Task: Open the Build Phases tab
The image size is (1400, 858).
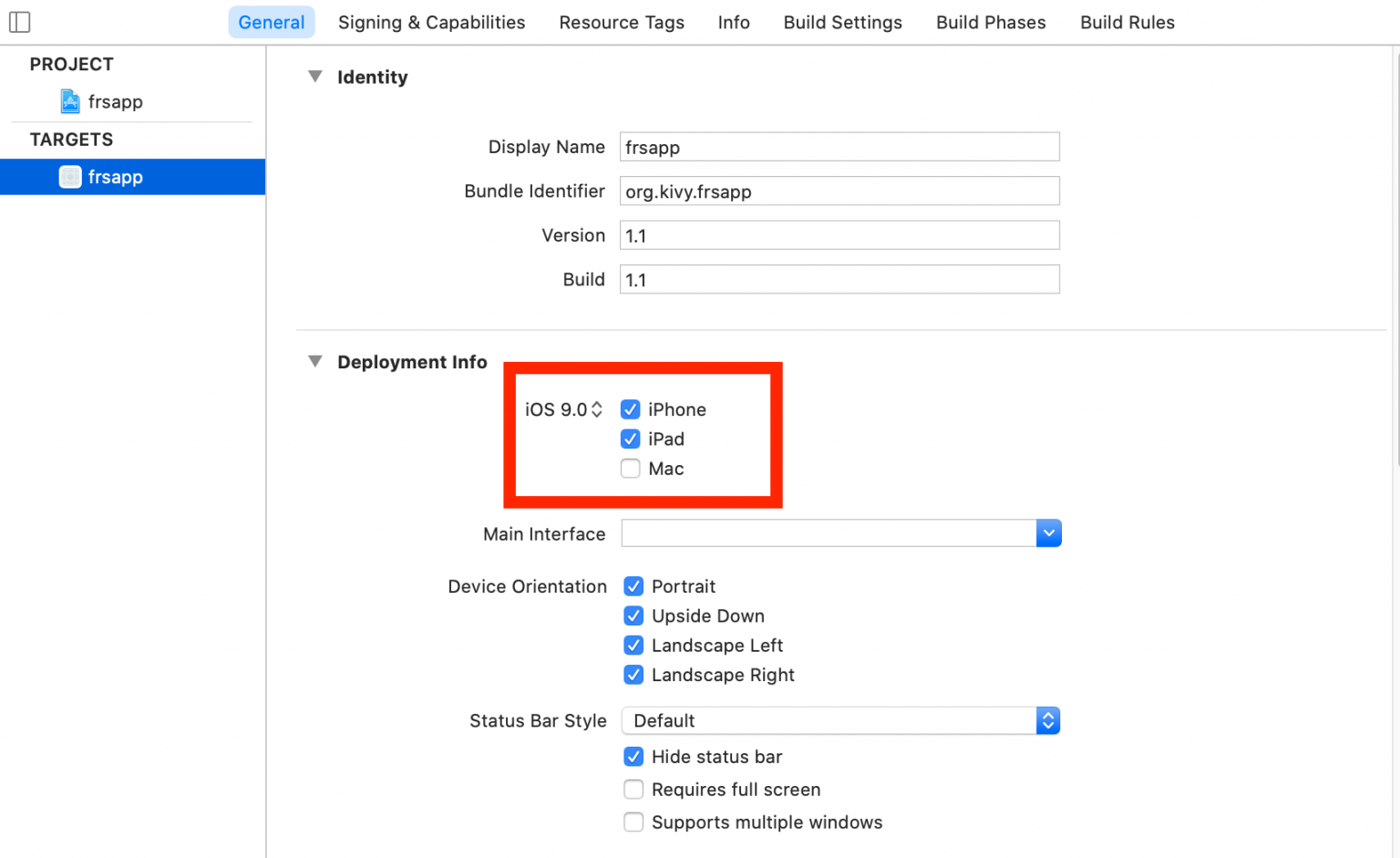Action: (991, 22)
